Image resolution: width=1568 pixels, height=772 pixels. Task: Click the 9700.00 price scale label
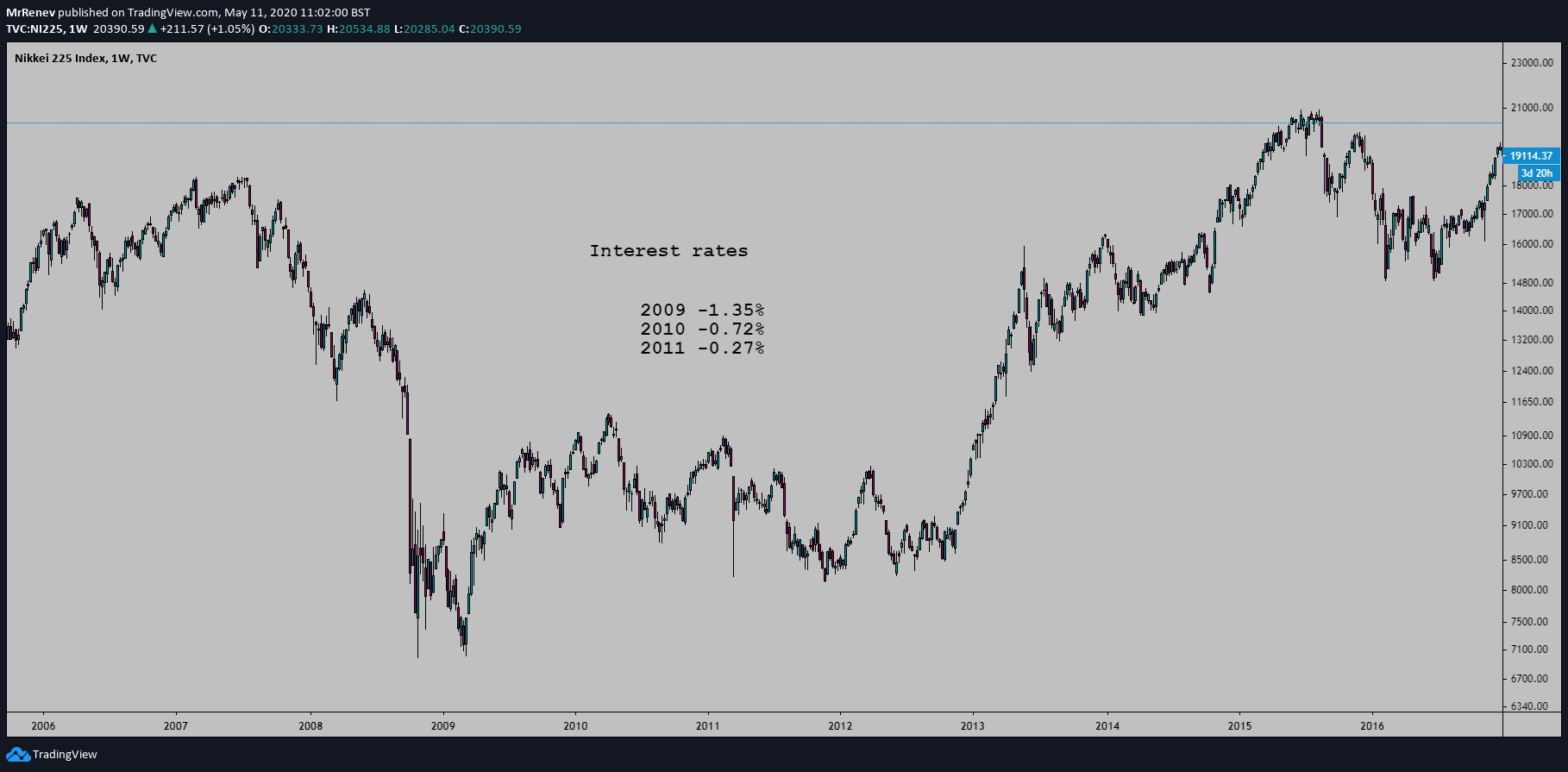(1530, 494)
